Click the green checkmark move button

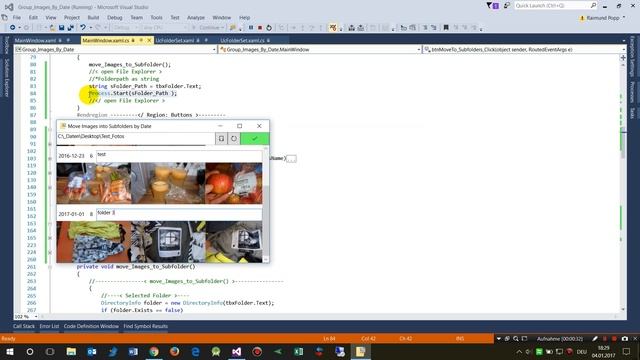[x=254, y=138]
